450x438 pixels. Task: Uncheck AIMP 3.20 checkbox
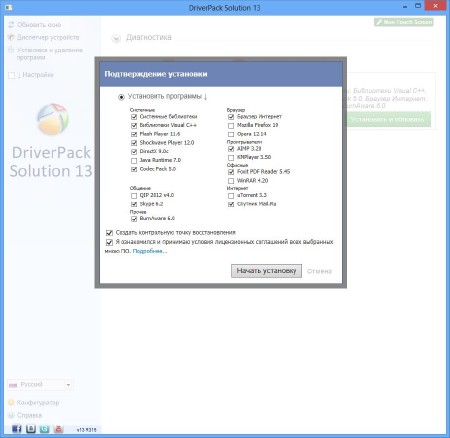tap(231, 149)
